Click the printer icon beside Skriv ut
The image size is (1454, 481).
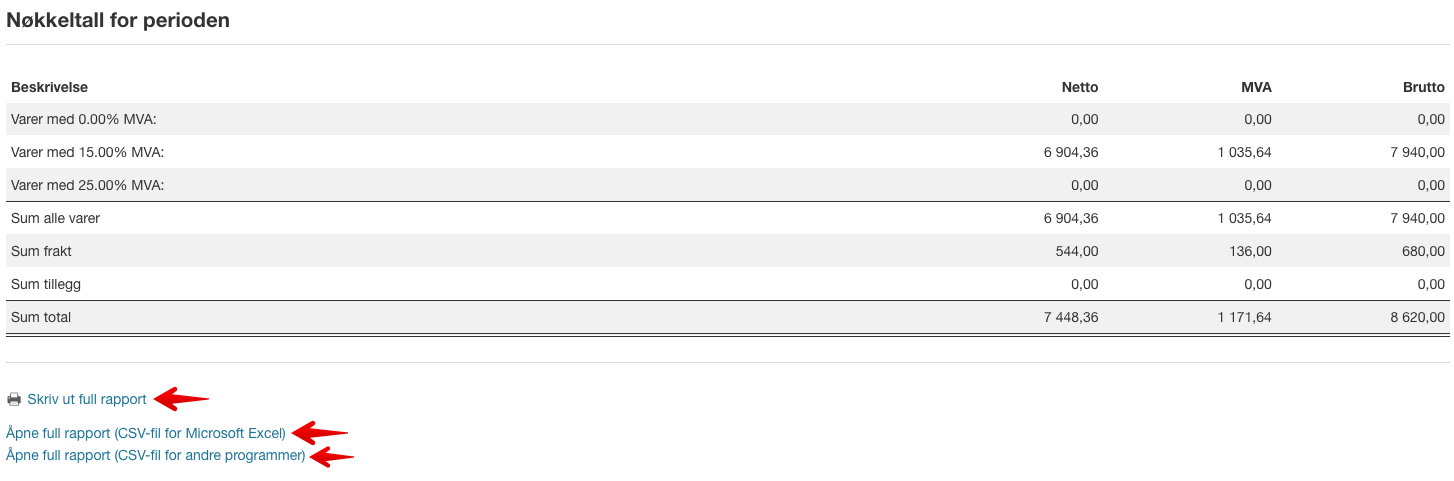pos(14,399)
